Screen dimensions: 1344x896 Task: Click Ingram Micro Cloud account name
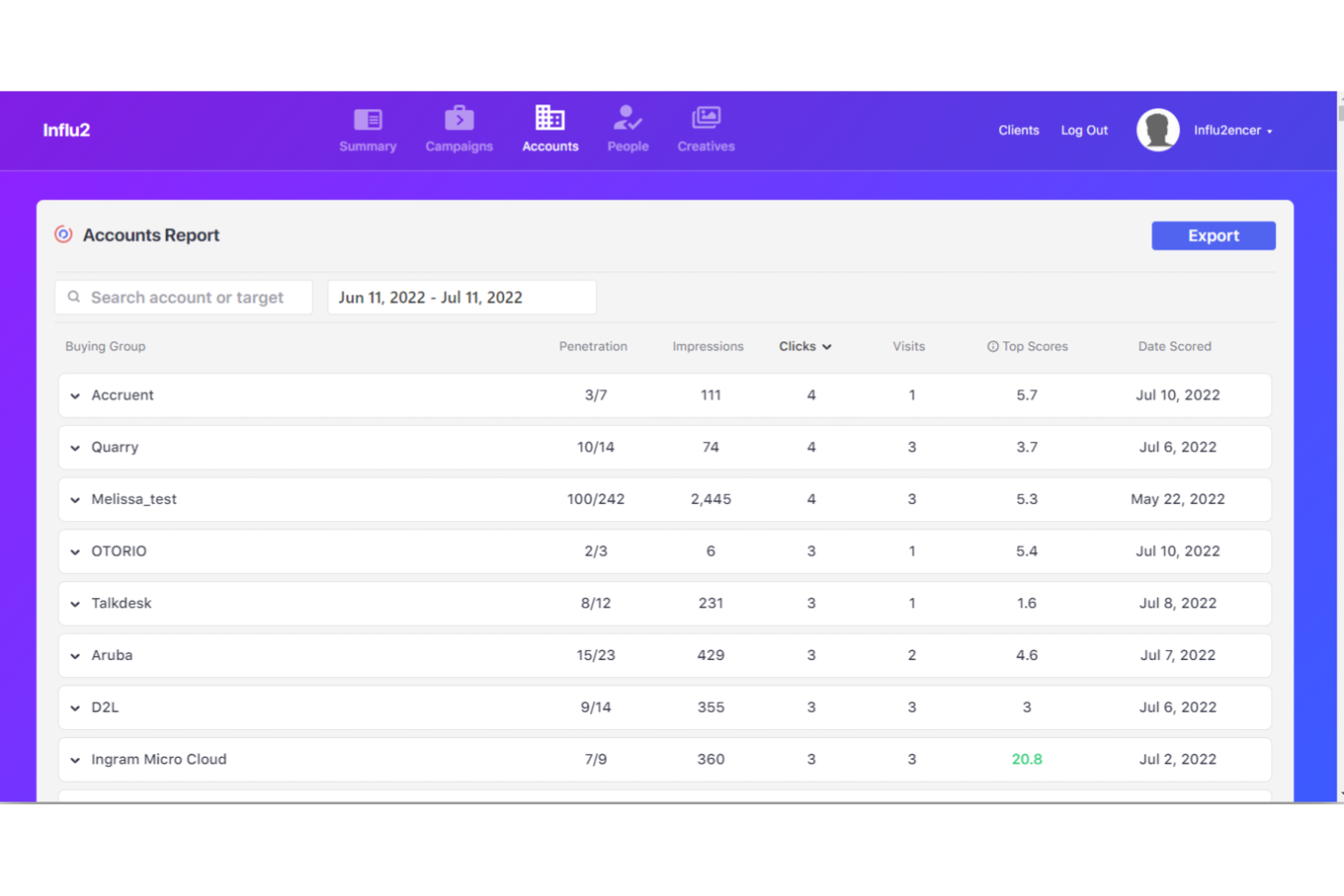tap(159, 759)
